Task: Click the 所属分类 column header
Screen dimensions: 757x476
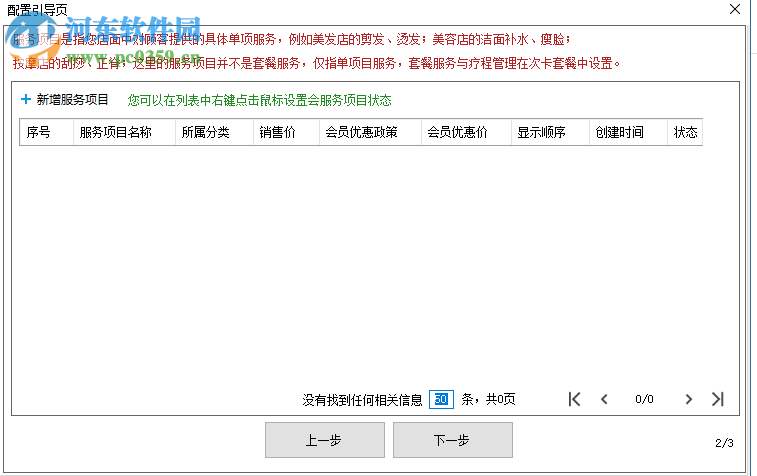Action: coord(214,132)
